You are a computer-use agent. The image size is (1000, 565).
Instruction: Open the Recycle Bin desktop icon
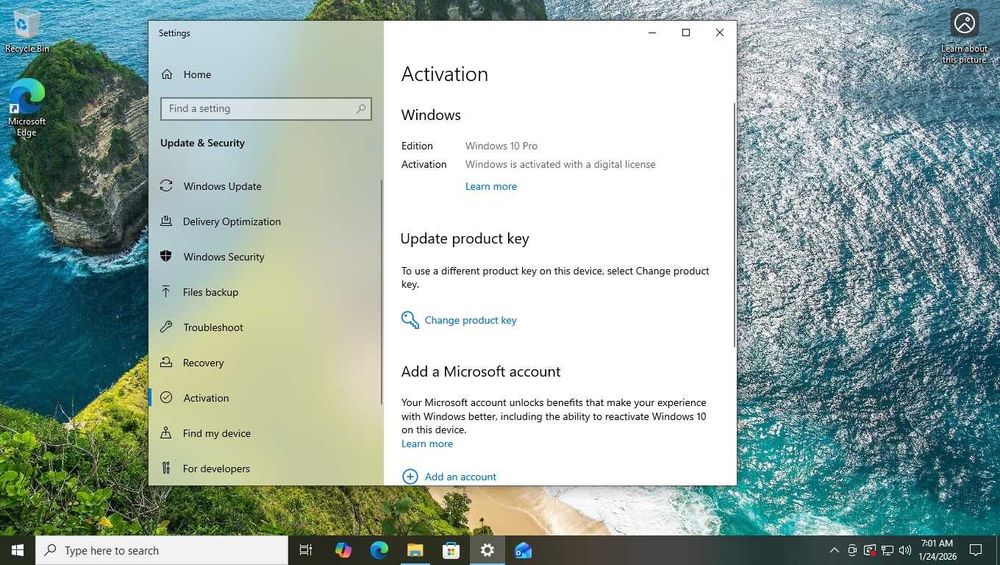point(26,31)
